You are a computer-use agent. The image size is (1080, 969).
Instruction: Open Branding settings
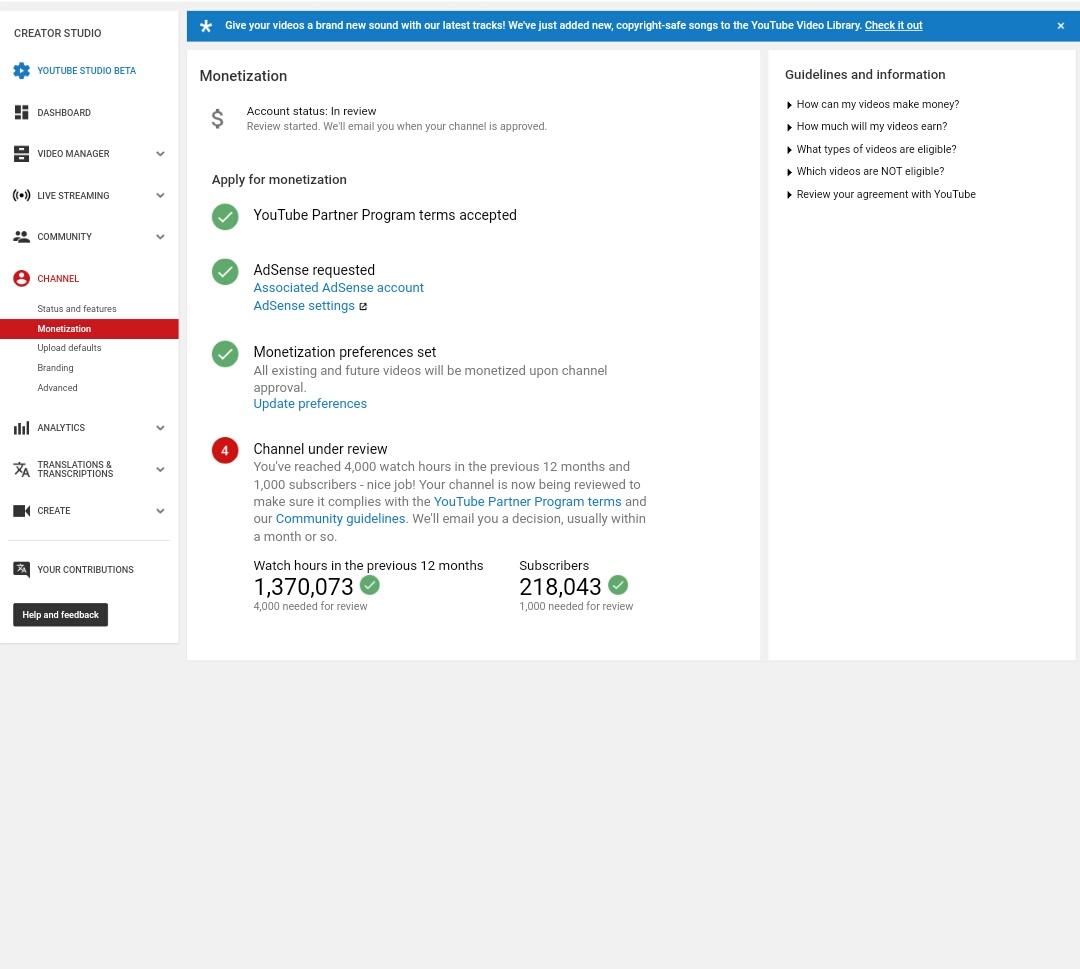(55, 368)
